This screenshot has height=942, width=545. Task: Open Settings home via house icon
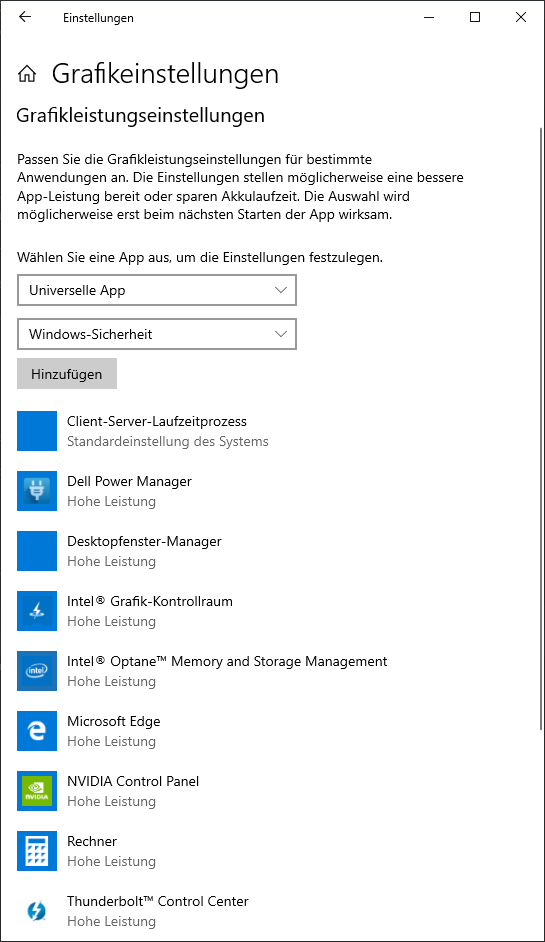[x=26, y=74]
